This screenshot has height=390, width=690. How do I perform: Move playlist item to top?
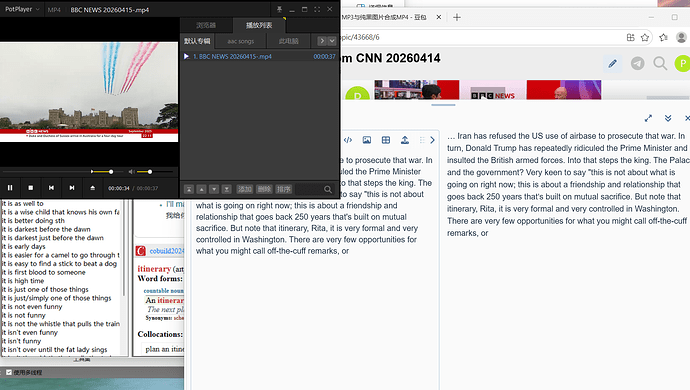click(x=189, y=189)
